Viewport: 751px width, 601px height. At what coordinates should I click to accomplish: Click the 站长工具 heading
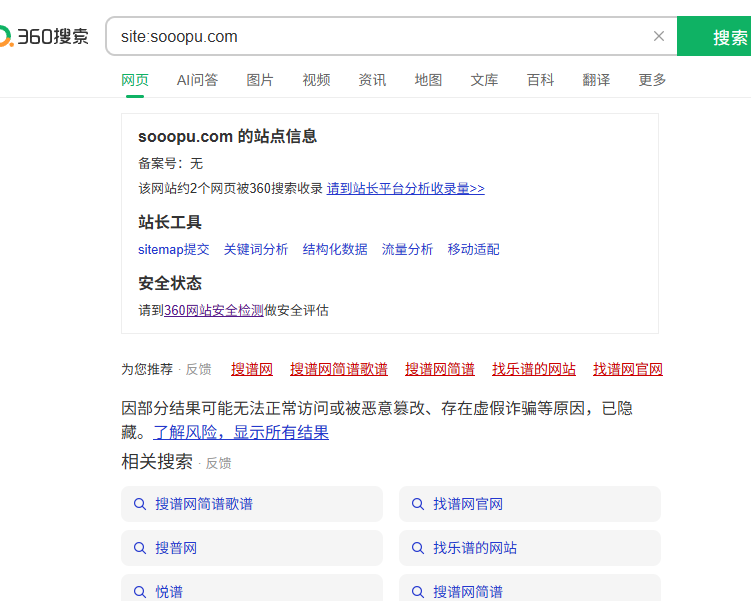(x=170, y=222)
